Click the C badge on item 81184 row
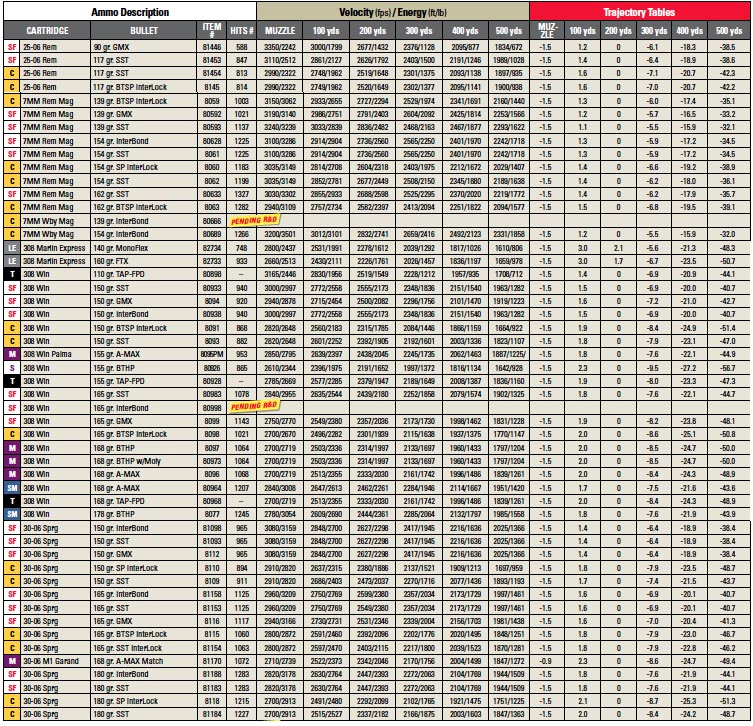The width and height of the screenshot is (753, 726). pos(12,714)
